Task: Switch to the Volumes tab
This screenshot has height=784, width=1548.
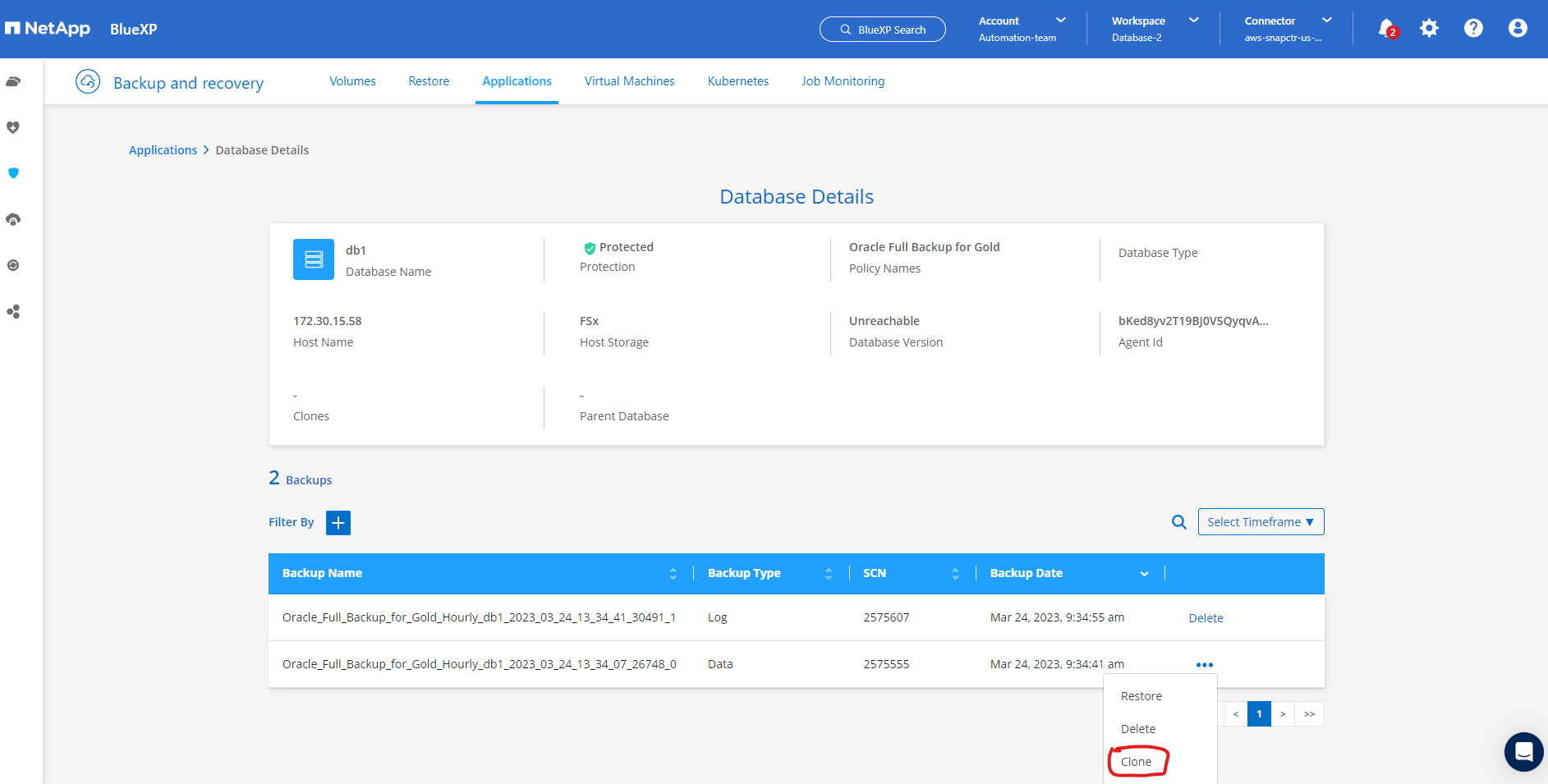Action: pyautogui.click(x=352, y=81)
